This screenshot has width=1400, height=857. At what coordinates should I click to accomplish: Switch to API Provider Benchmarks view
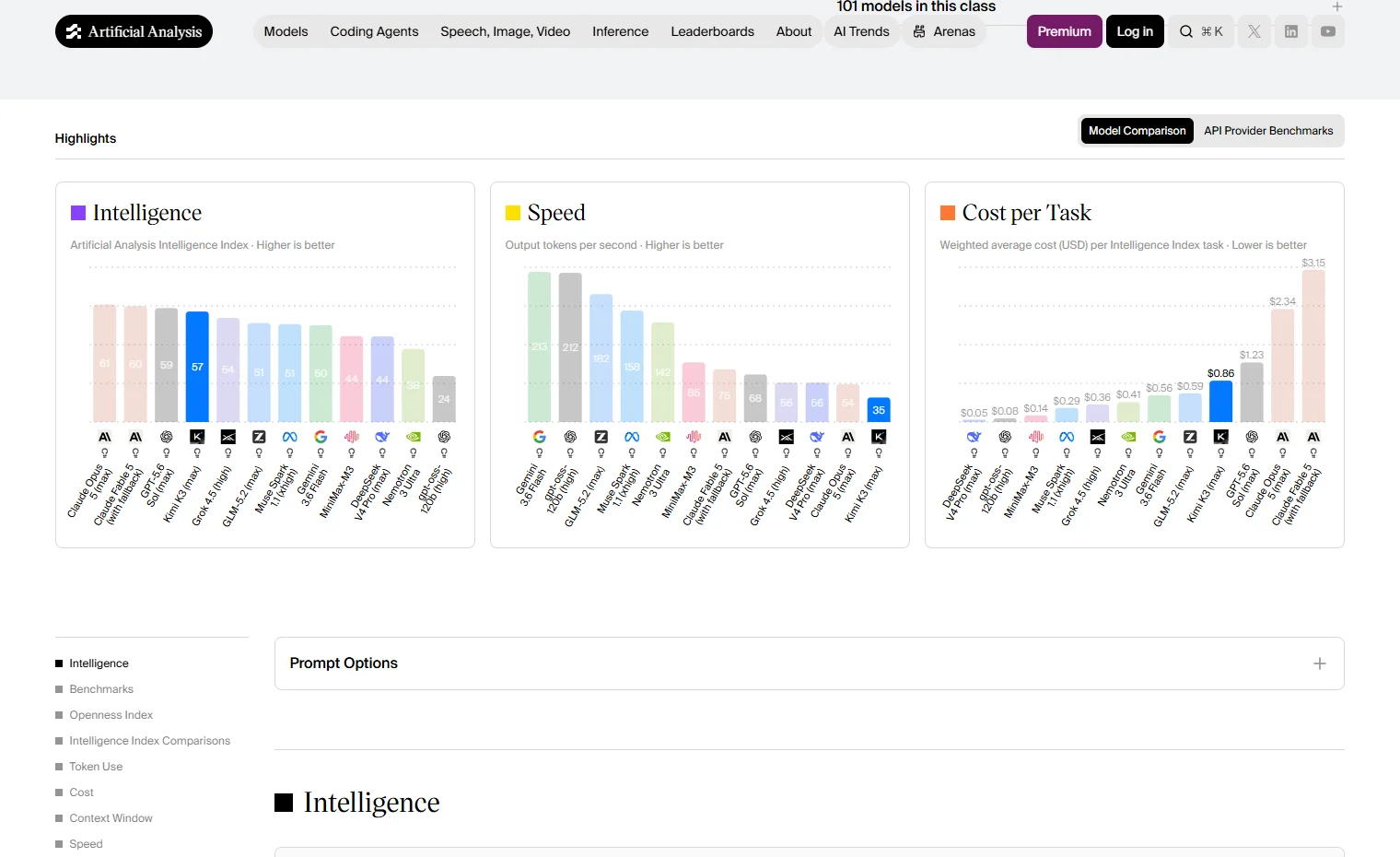(x=1268, y=131)
